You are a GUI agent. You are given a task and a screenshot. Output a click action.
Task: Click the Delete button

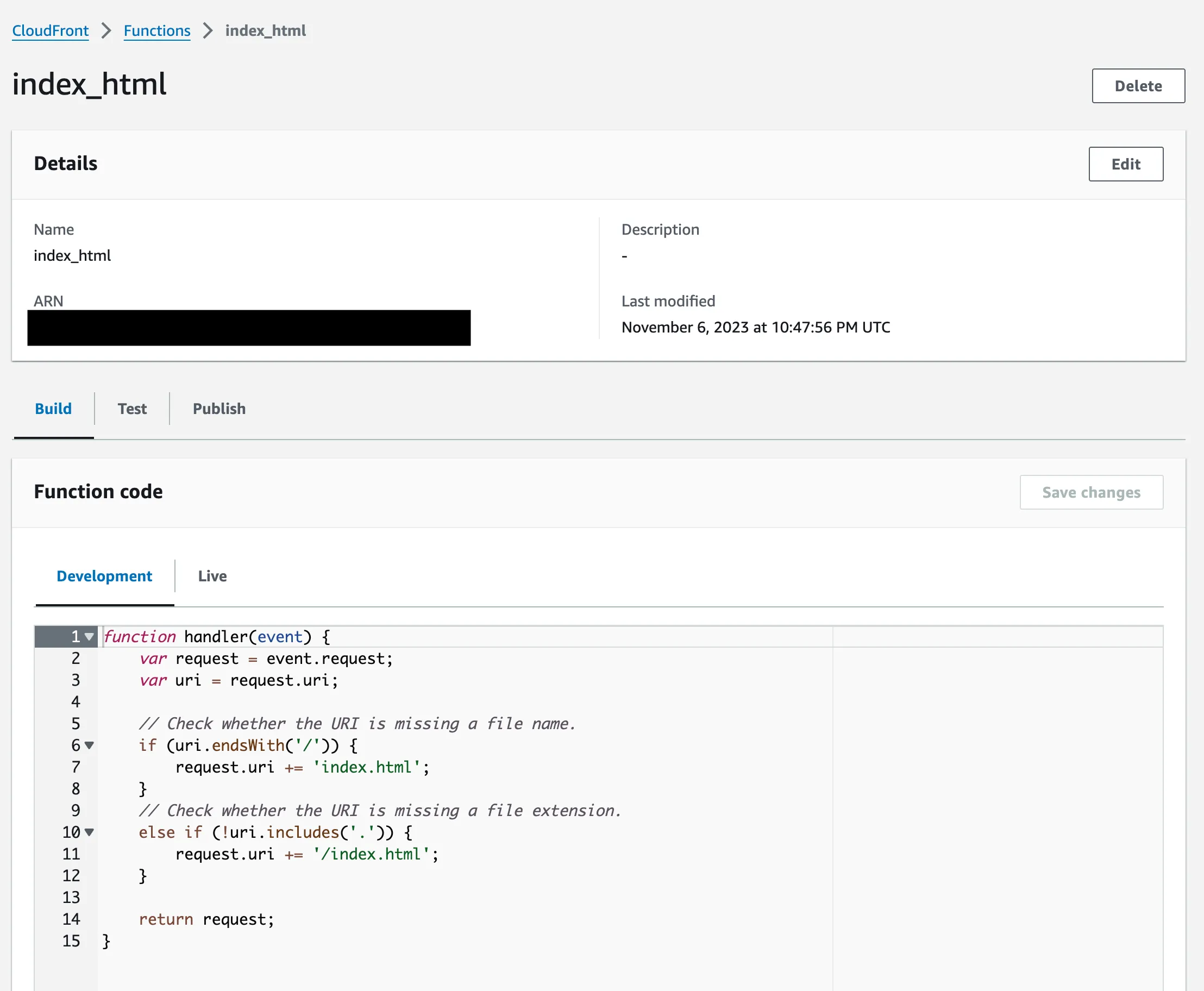1138,86
